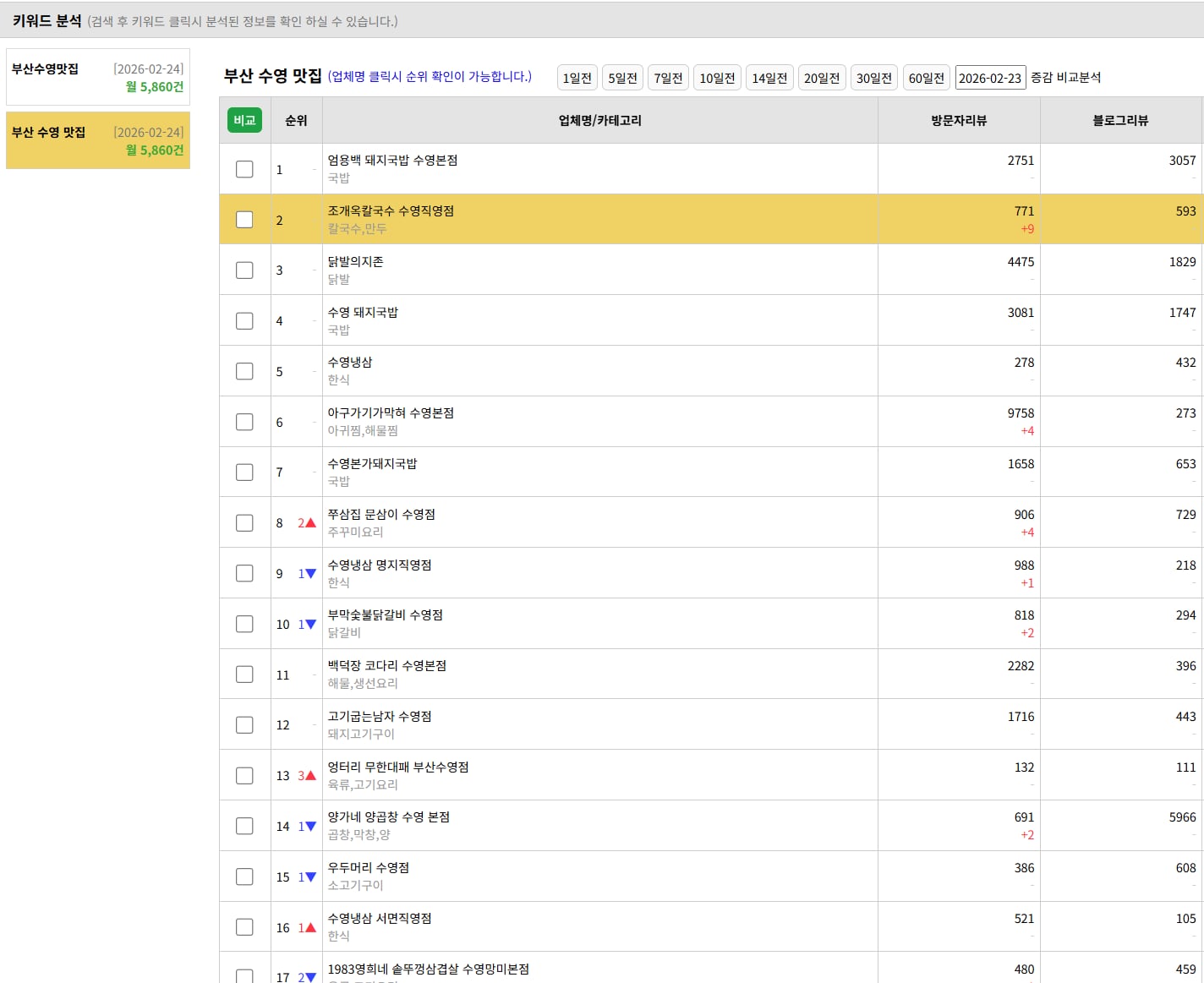Image resolution: width=1204 pixels, height=983 pixels.
Task: Open 조개옥칼국수 수영직영점 business link
Action: [x=391, y=210]
